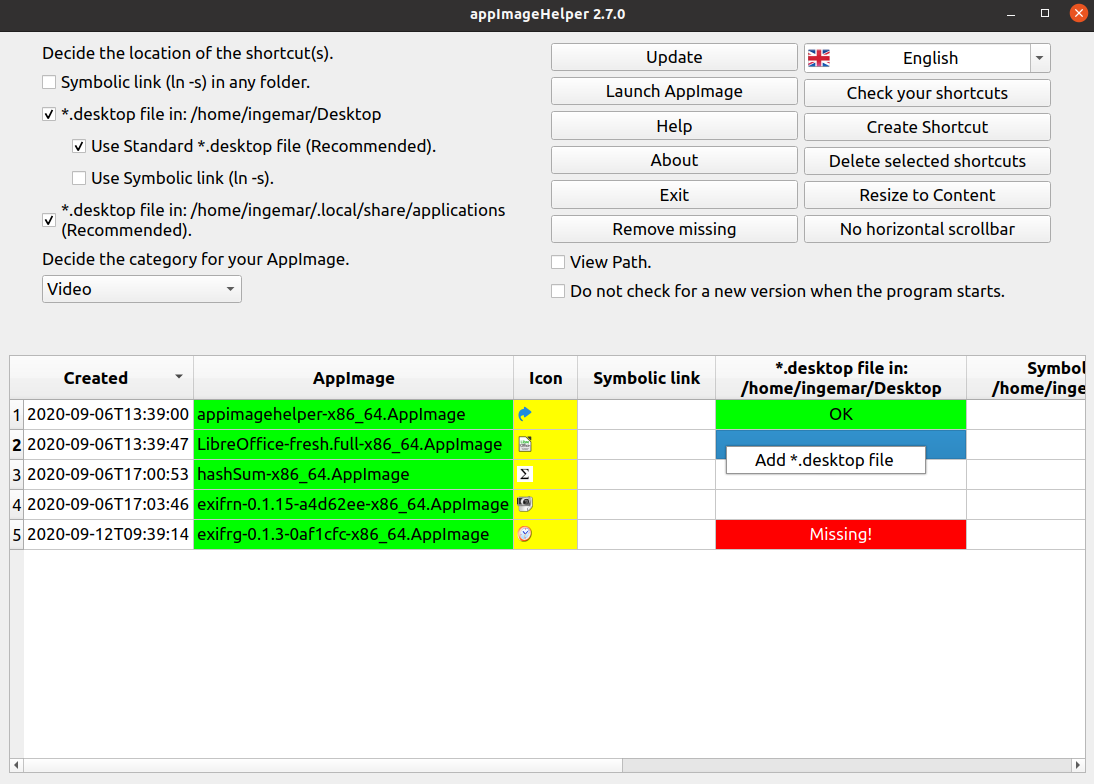Viewport: 1094px width, 784px height.
Task: Click *.desktop file in Desktop column header
Action: click(841, 378)
